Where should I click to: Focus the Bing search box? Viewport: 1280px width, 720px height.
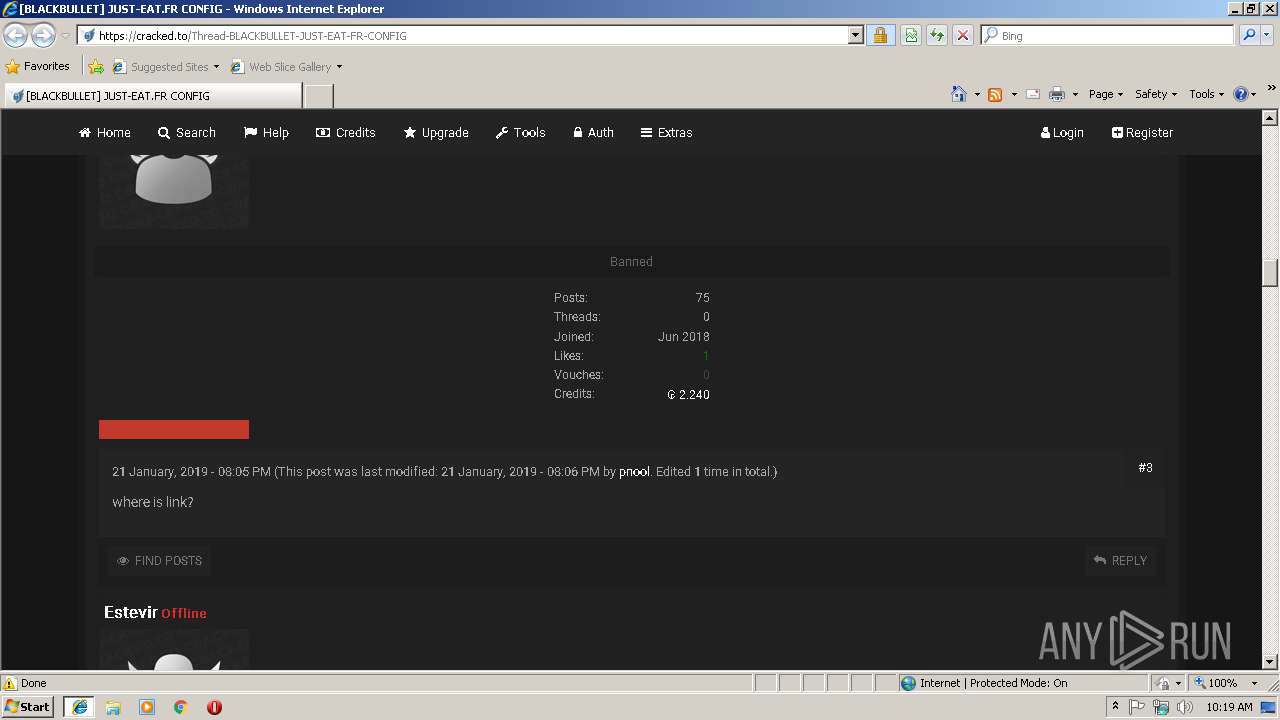[x=1108, y=35]
